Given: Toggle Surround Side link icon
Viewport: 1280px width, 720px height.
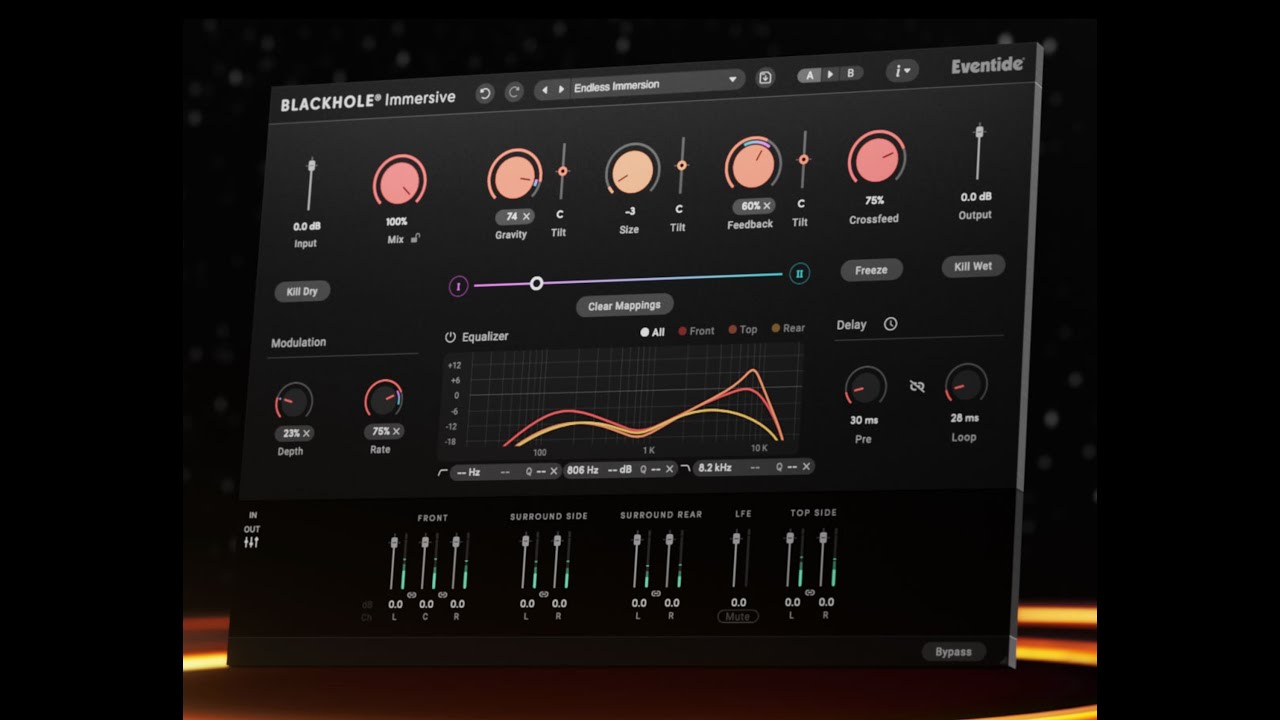Looking at the screenshot, I should pyautogui.click(x=543, y=594).
